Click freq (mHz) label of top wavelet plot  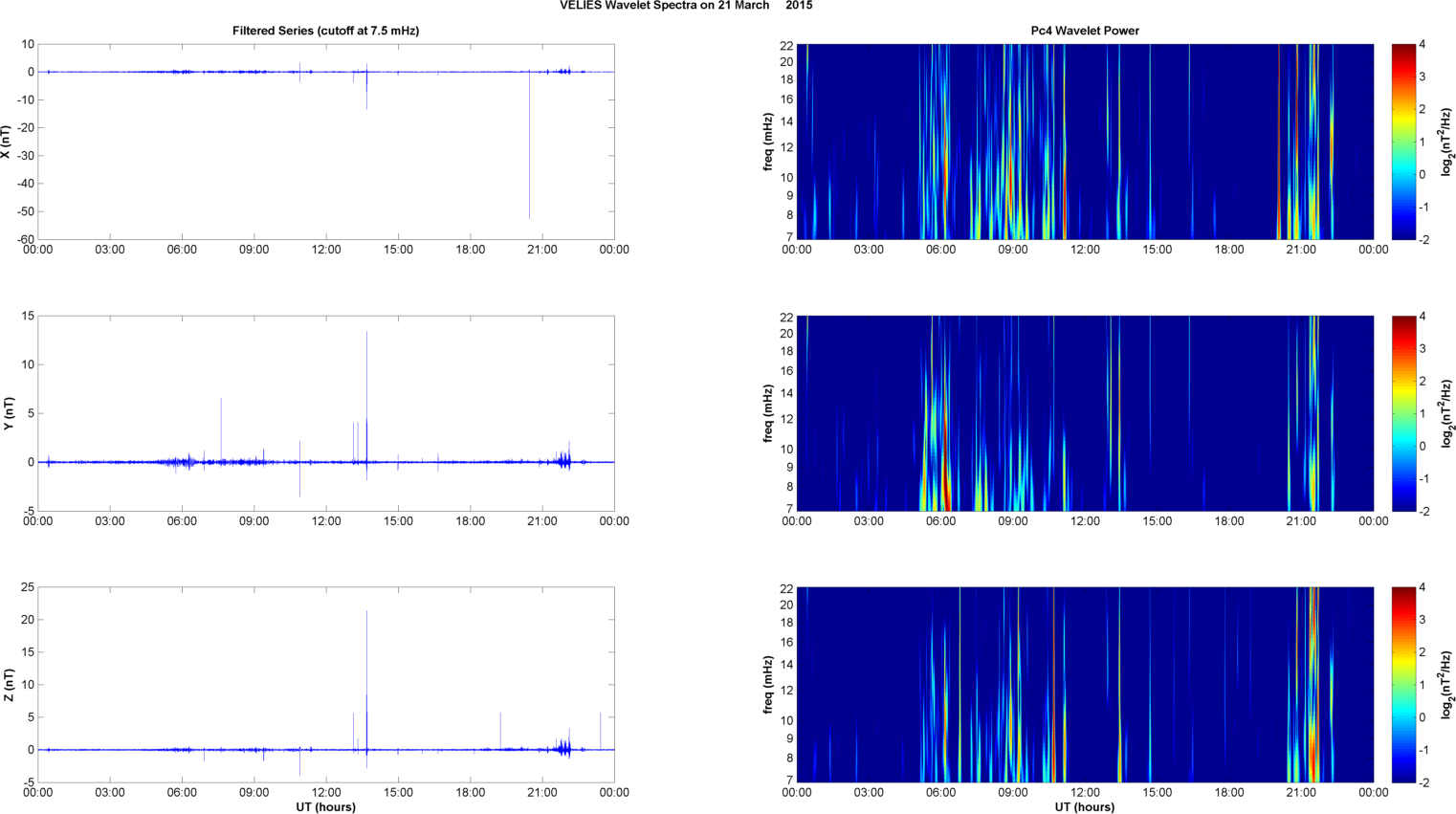pos(768,142)
